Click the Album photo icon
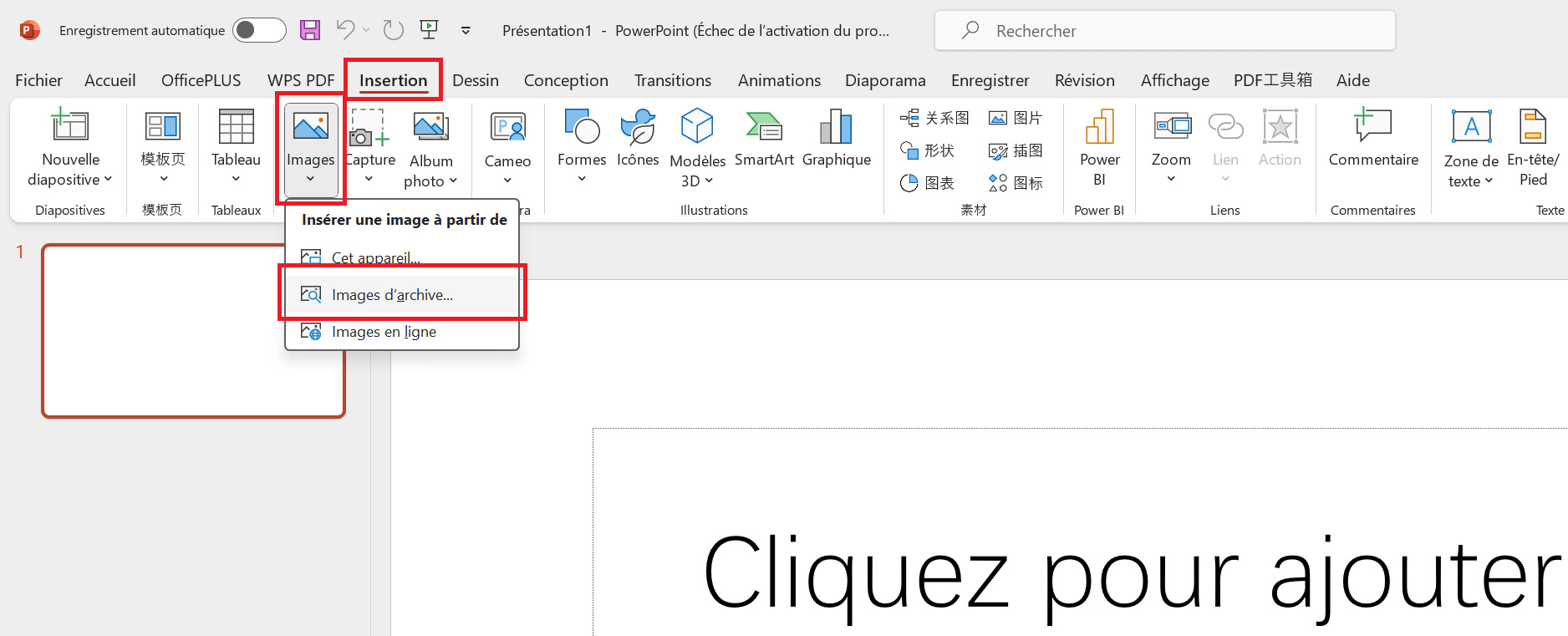This screenshot has width=1568, height=636. click(x=431, y=127)
